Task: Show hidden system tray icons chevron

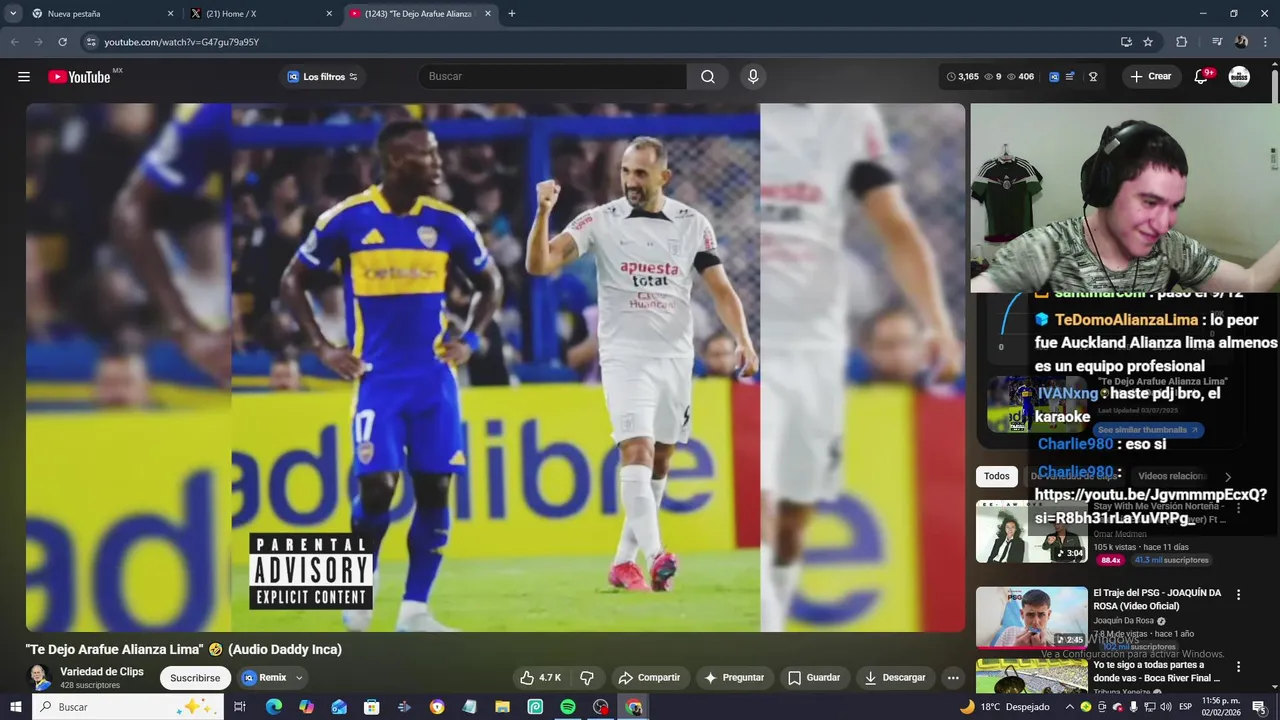Action: pyautogui.click(x=1069, y=707)
